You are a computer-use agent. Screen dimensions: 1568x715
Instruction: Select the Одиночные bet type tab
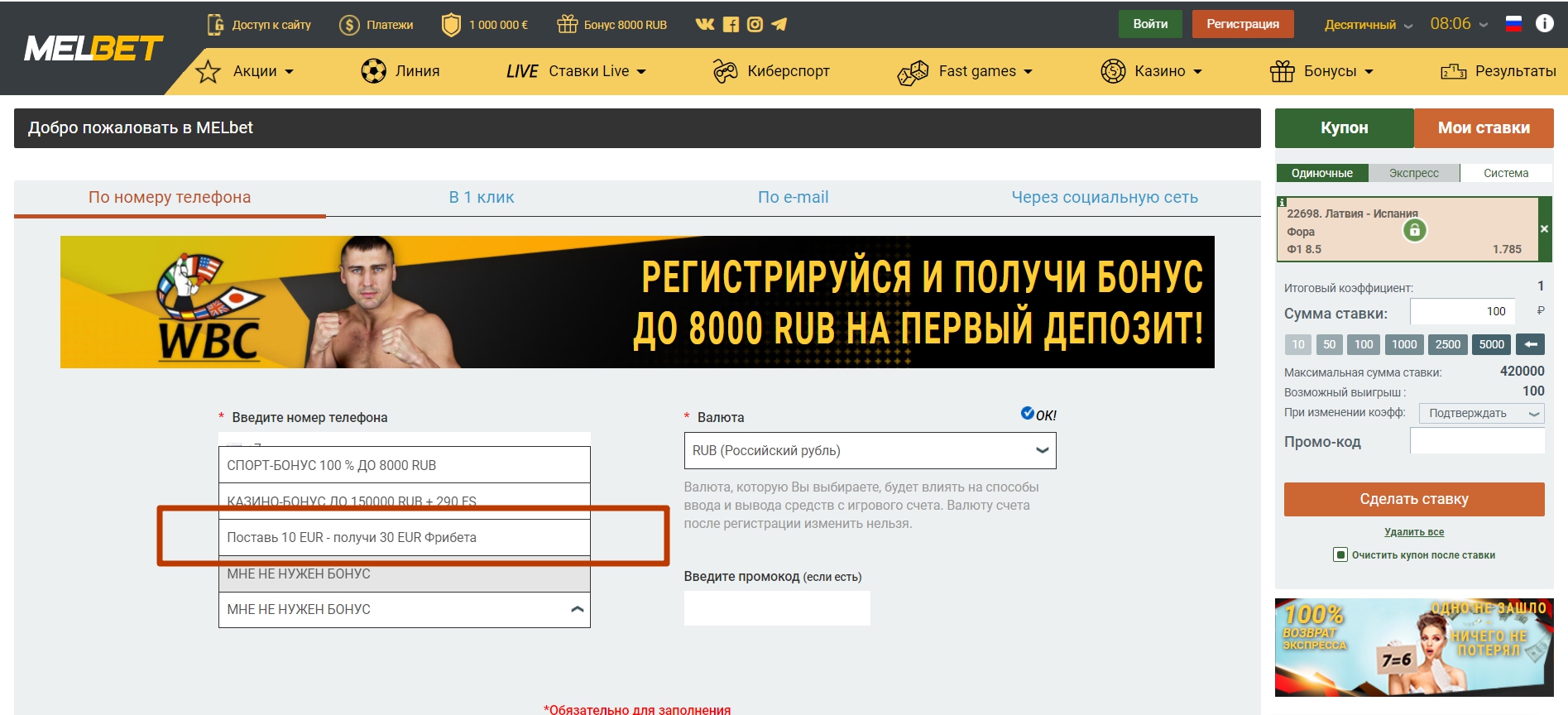1322,173
